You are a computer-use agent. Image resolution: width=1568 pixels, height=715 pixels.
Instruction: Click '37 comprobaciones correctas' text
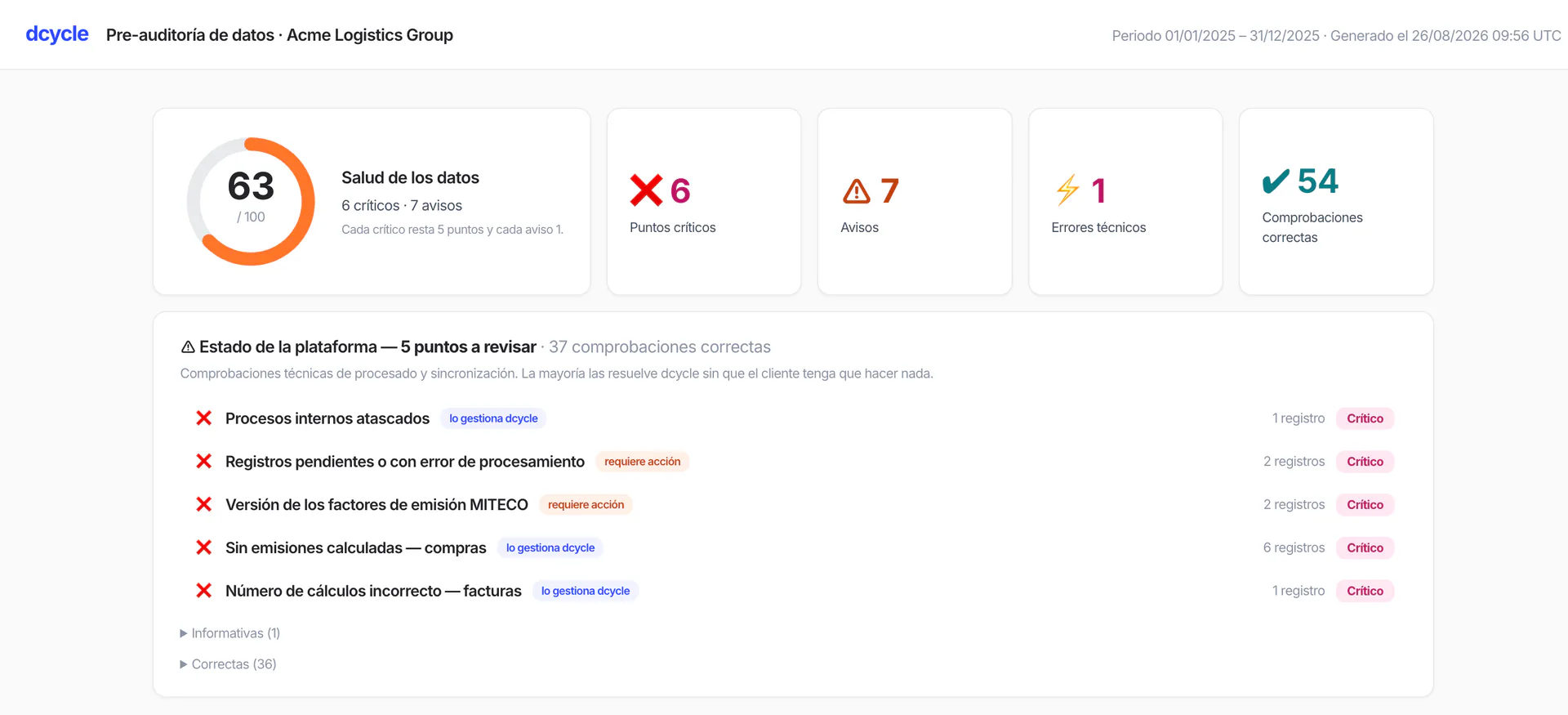(660, 347)
